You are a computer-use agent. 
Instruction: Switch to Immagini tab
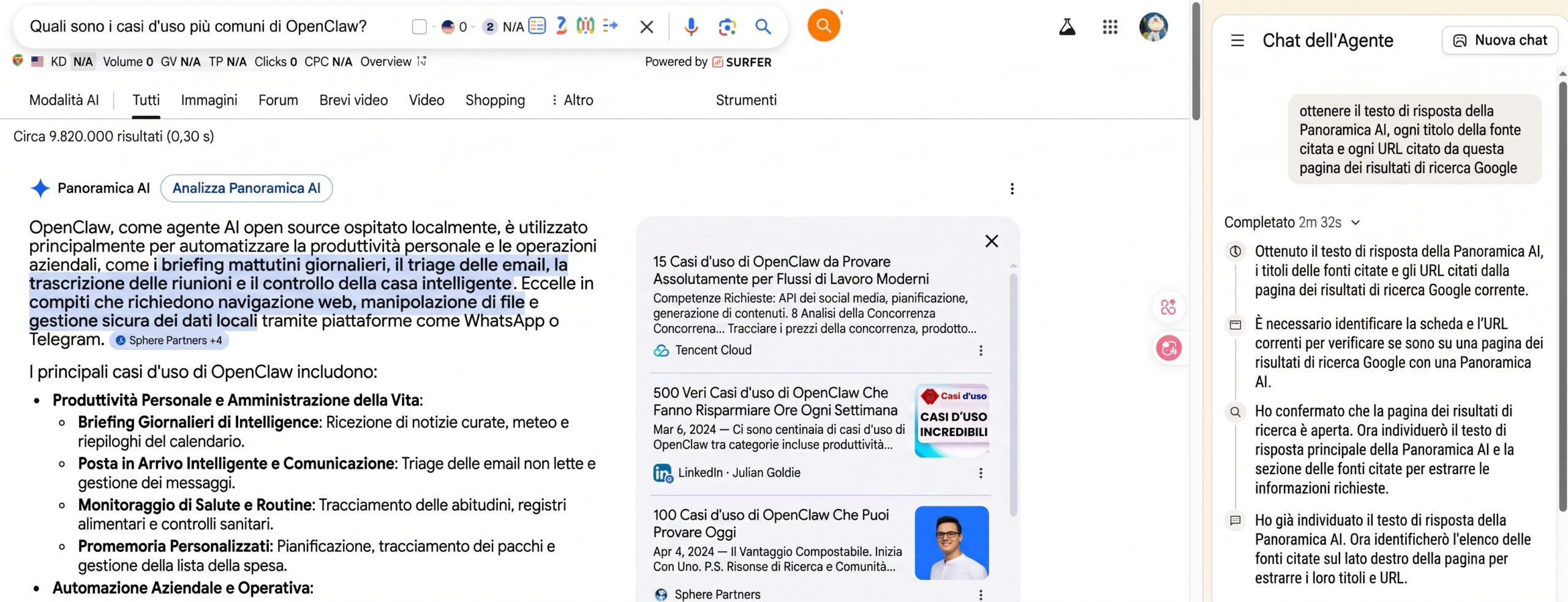coord(209,100)
